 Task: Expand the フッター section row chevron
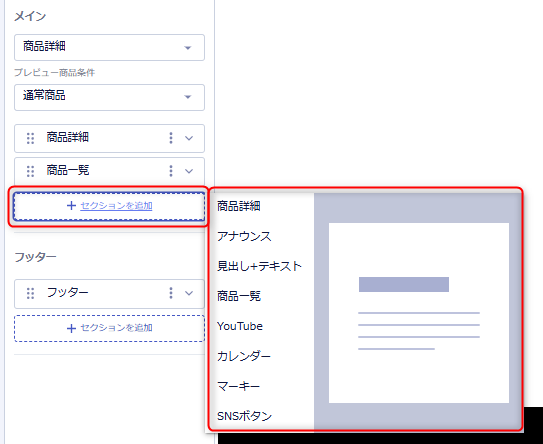(189, 293)
